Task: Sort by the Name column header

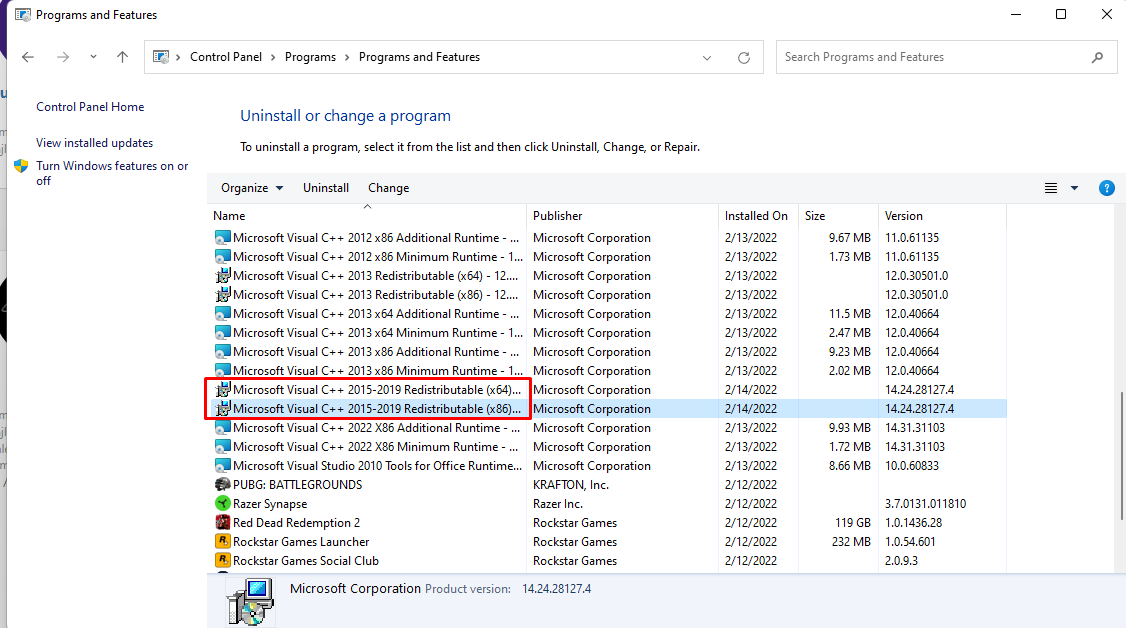Action: [368, 216]
